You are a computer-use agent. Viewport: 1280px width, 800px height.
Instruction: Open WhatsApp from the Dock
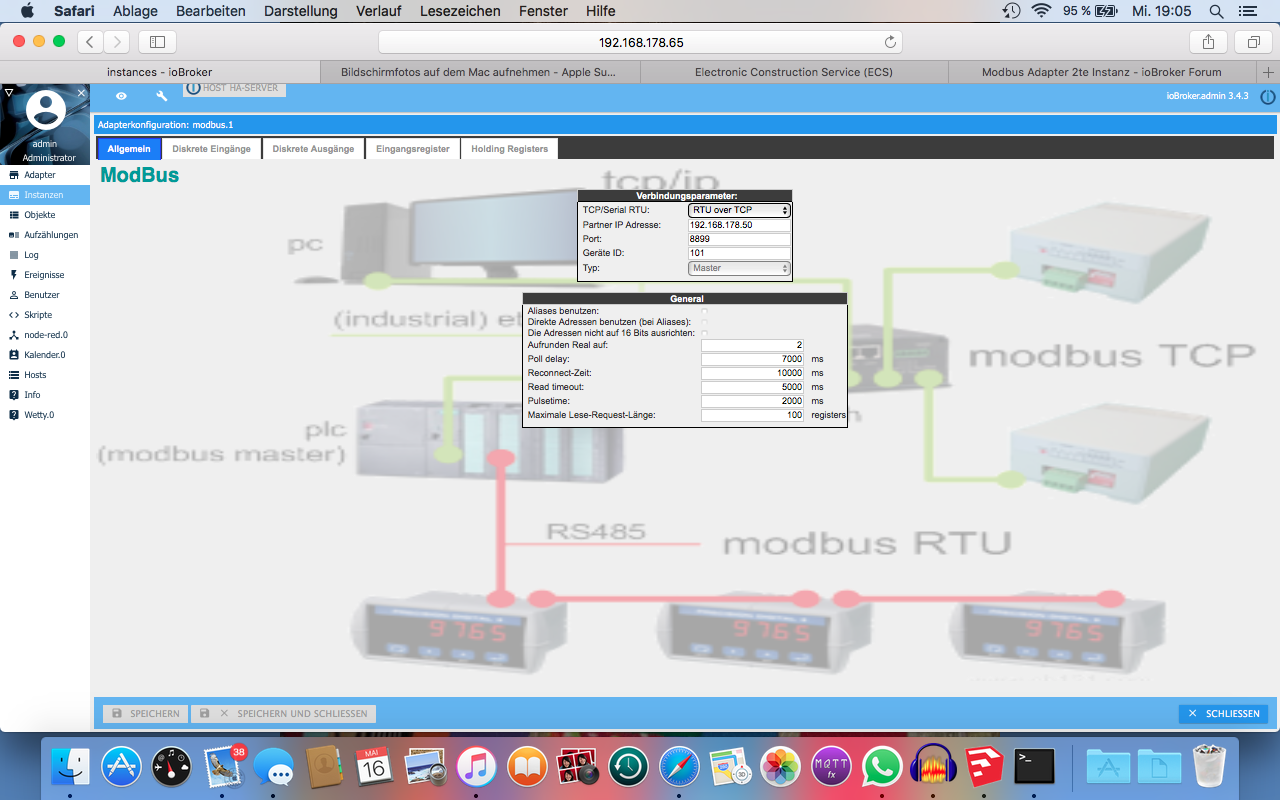[x=882, y=766]
